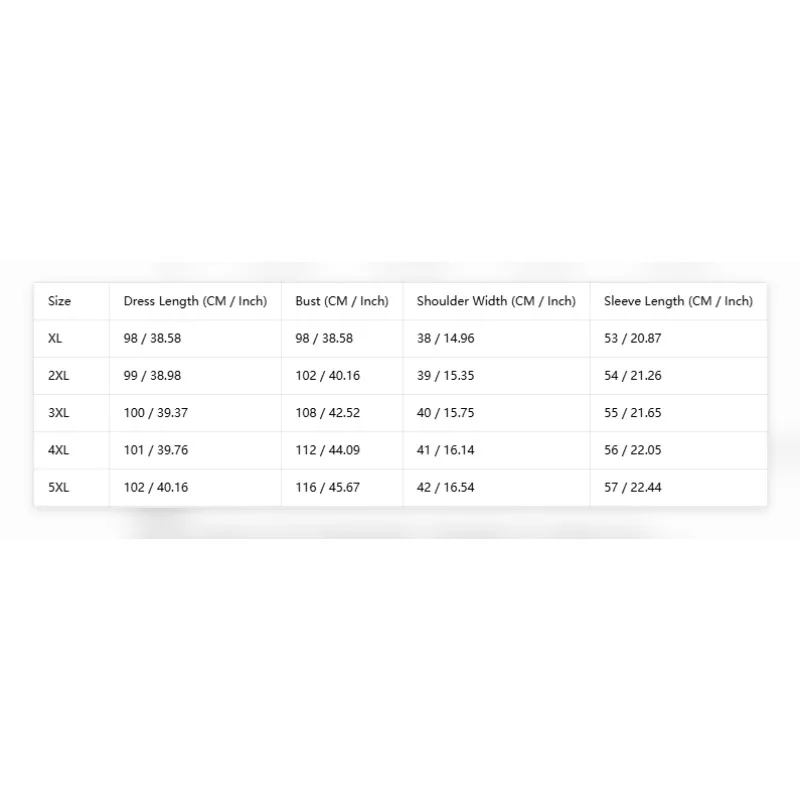Select the 57 / 22.44 sleeve length cell
The height and width of the screenshot is (800, 800).
click(x=633, y=487)
